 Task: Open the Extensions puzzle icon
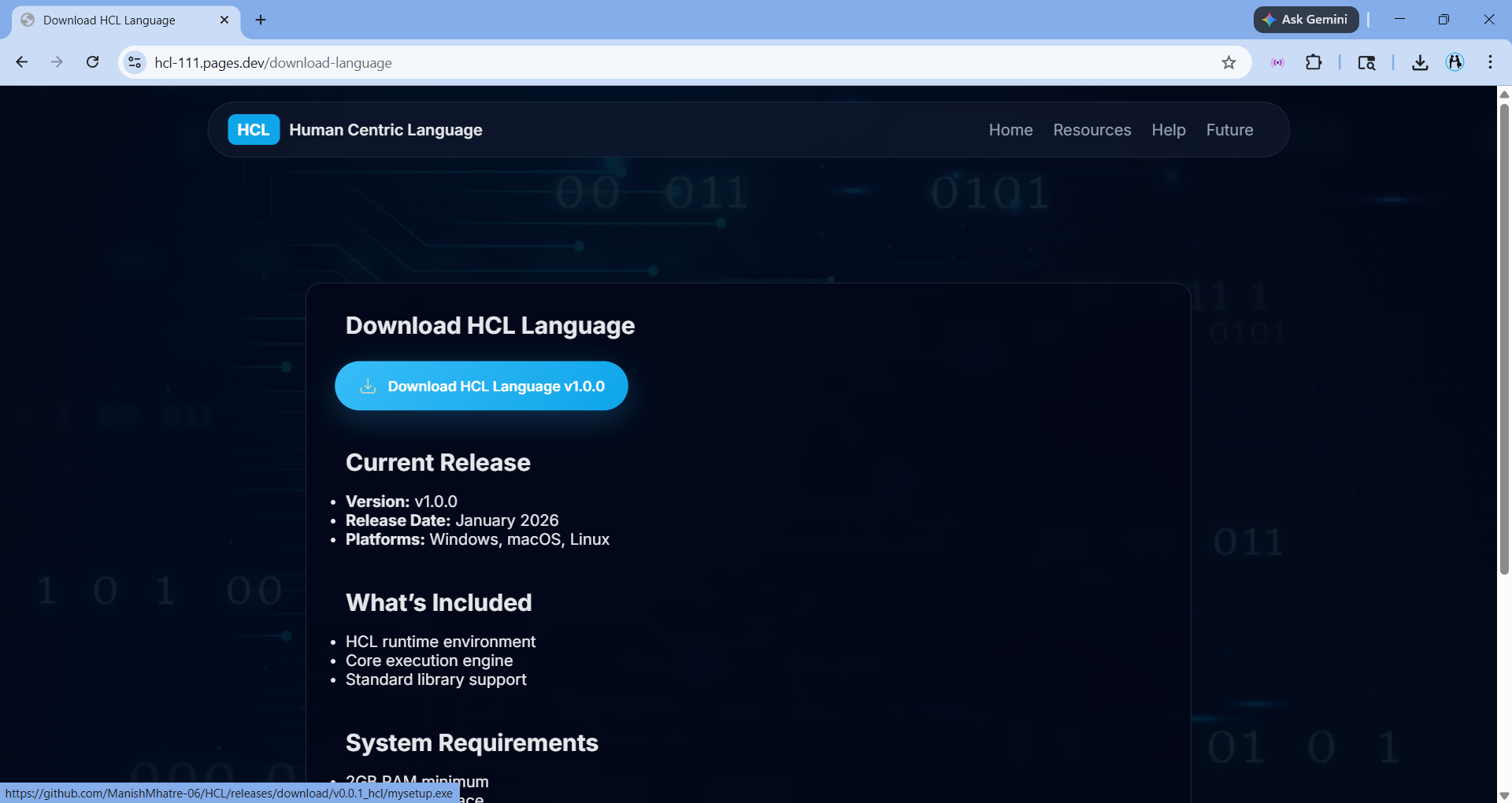pos(1314,62)
